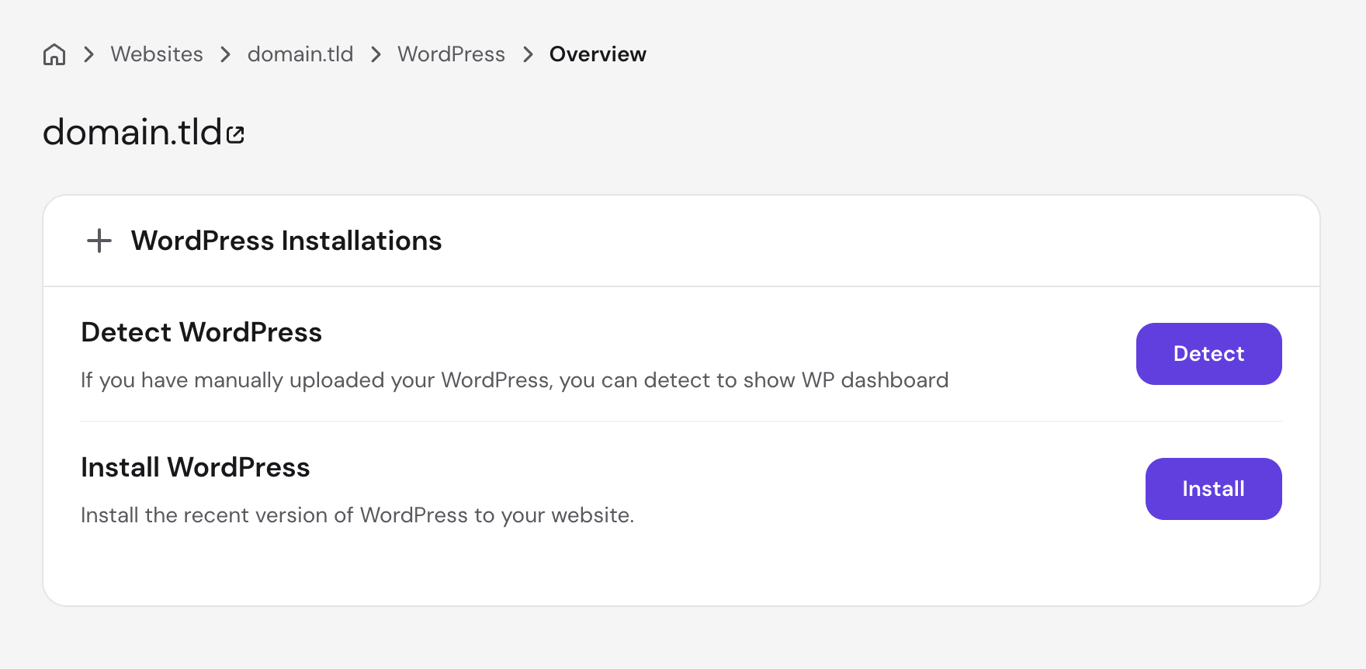Click the chevron after the domain.tld breadcrumb
1366x669 pixels.
tap(376, 55)
